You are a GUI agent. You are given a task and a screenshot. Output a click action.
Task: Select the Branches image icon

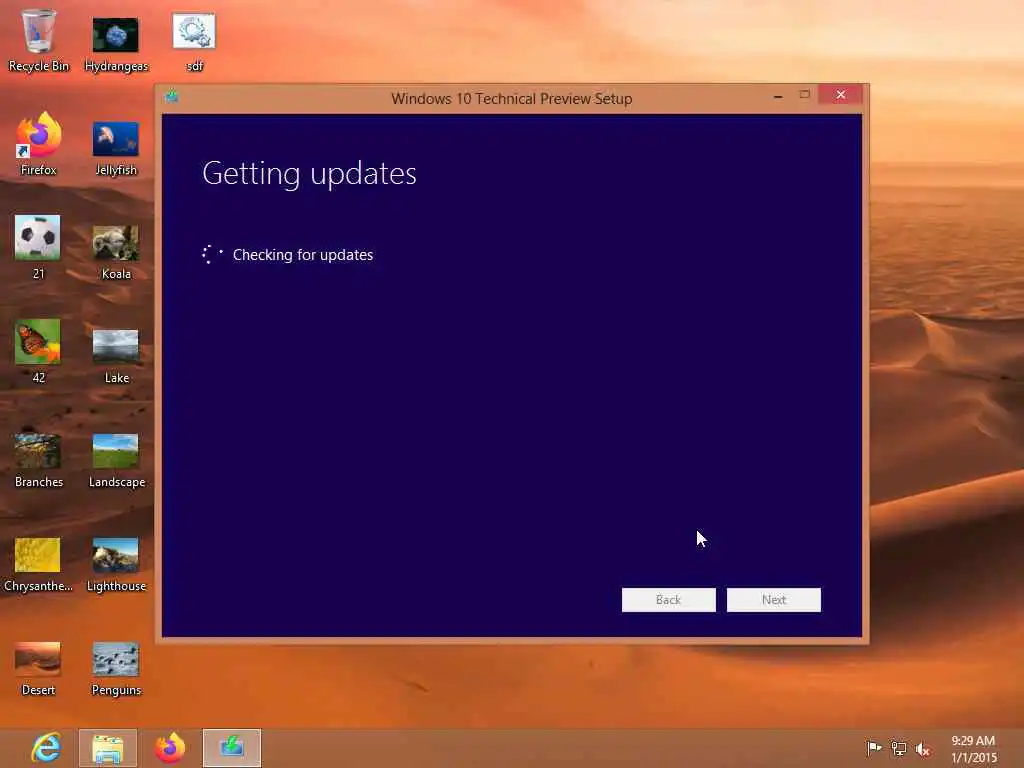pos(39,460)
